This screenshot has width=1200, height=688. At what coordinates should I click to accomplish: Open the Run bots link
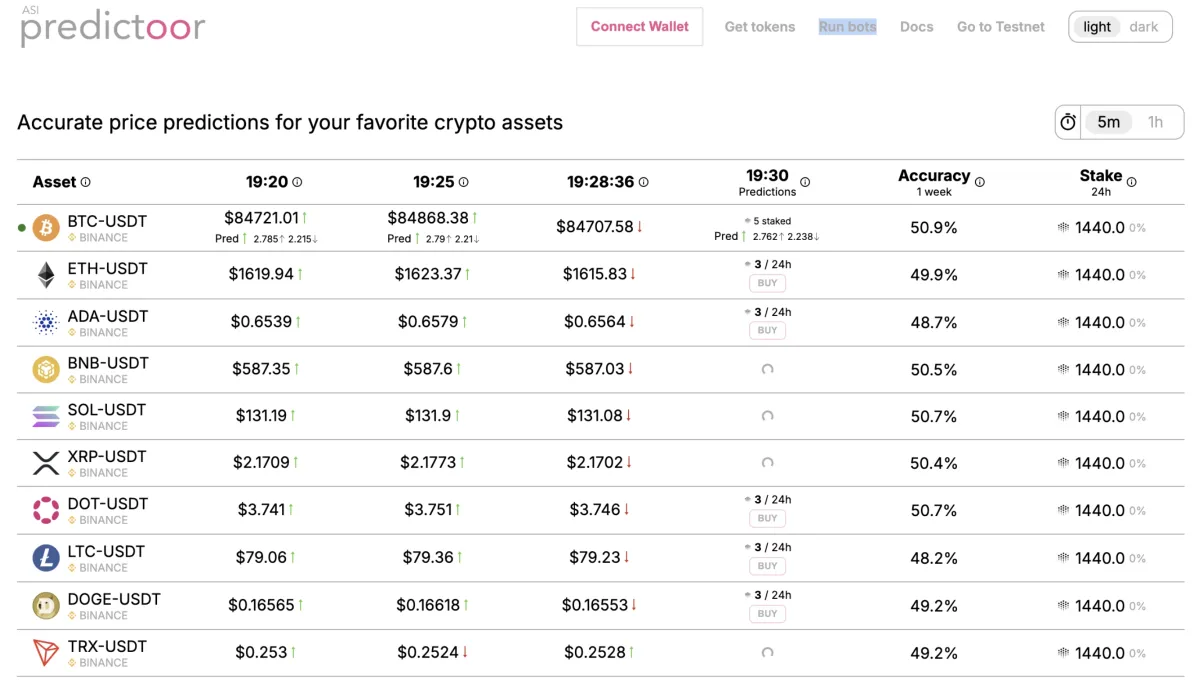tap(847, 27)
